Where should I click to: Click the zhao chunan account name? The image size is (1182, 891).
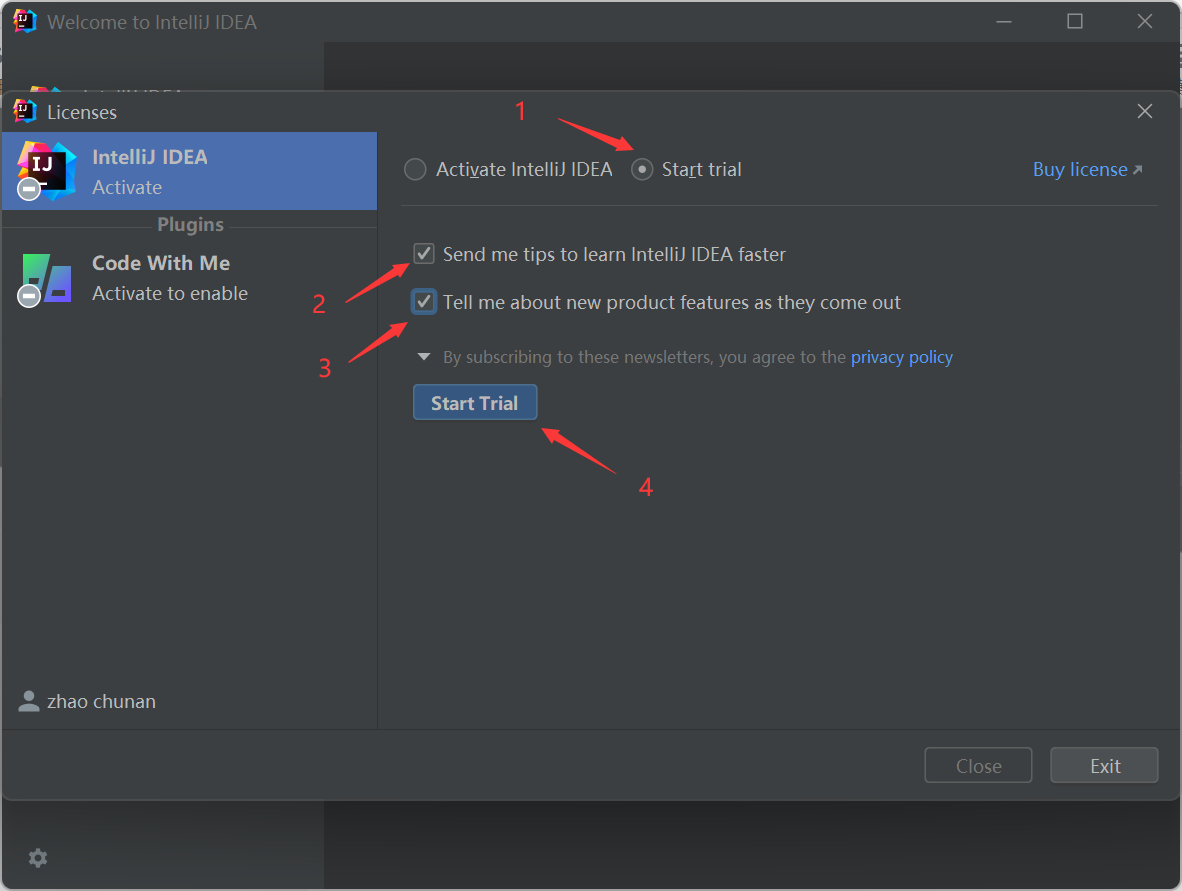tap(100, 701)
